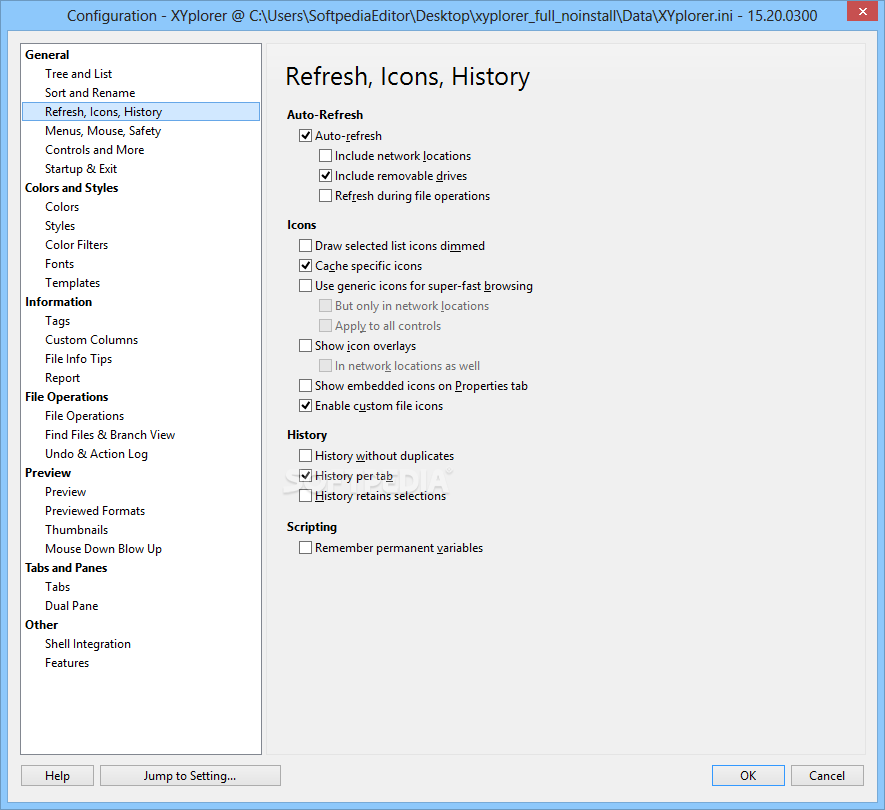The width and height of the screenshot is (885, 810).
Task: Click the Colors and Styles heading
Action: 72,188
